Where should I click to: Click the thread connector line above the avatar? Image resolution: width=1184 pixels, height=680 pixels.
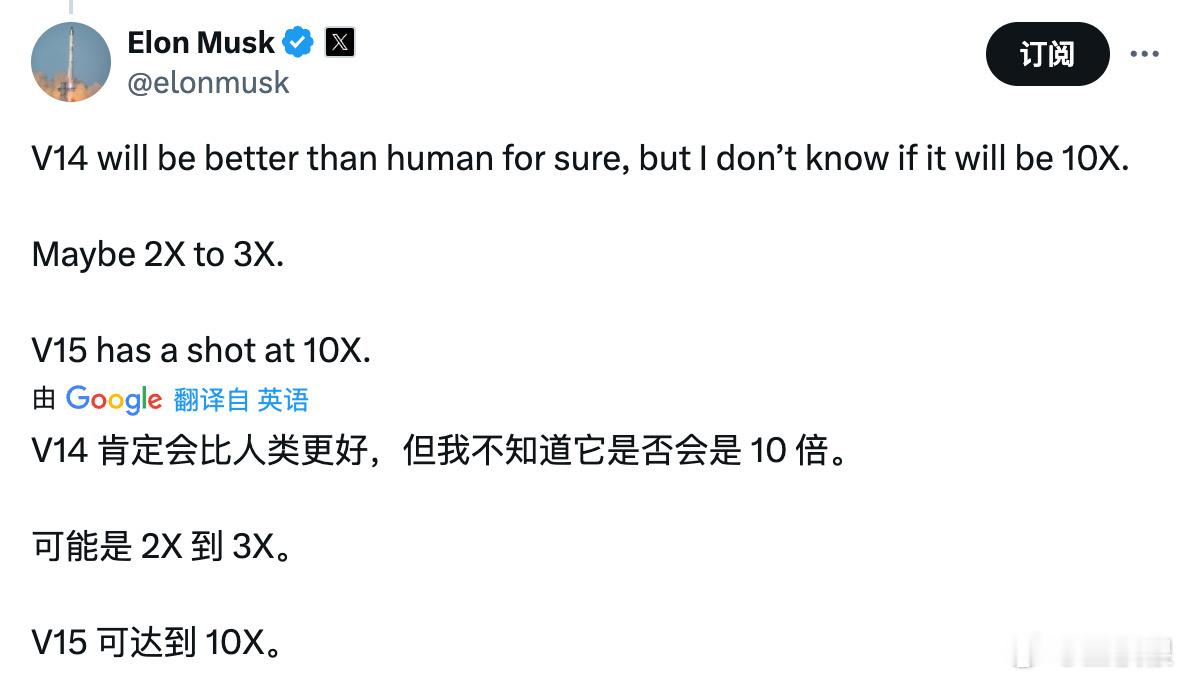71,7
